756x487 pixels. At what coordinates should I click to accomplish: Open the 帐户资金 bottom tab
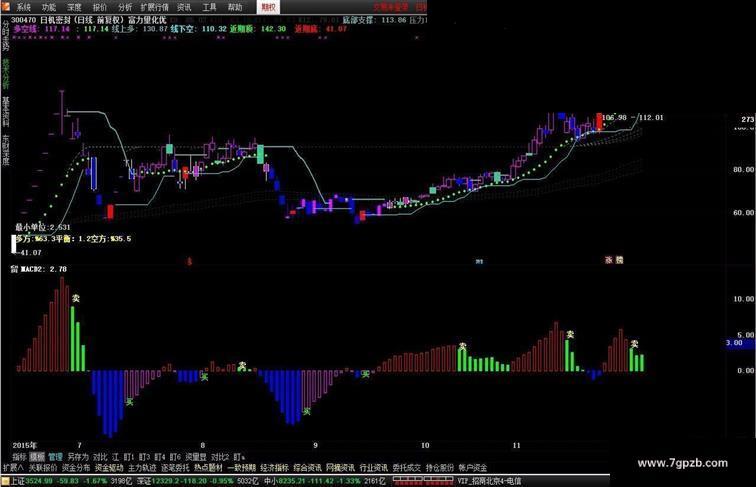[x=473, y=468]
